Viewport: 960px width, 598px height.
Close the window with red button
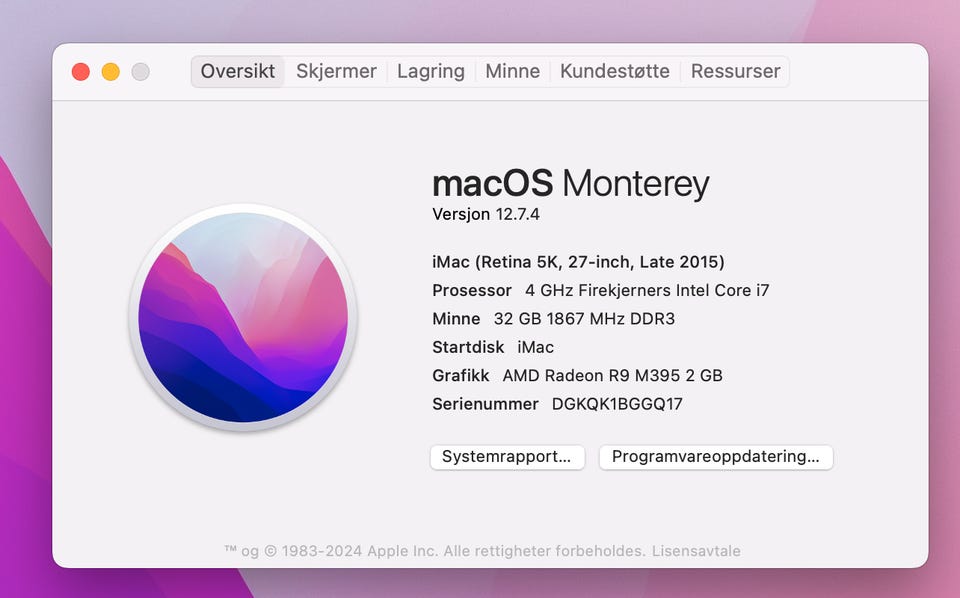[x=81, y=72]
